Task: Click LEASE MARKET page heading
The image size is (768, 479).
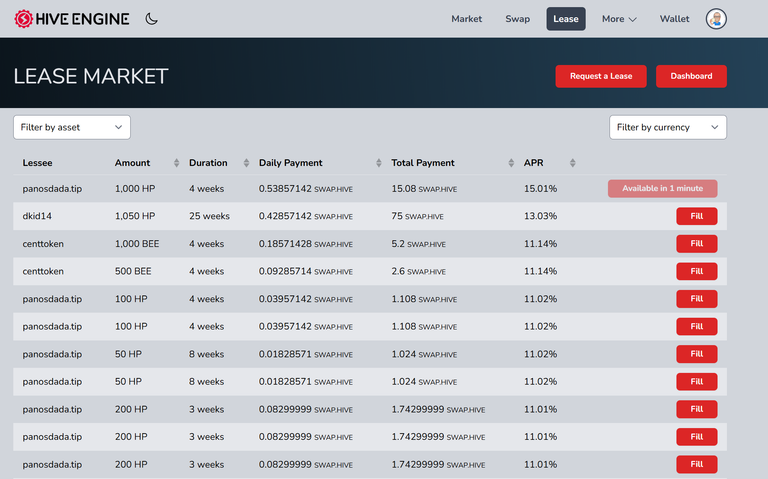Action: pyautogui.click(x=91, y=76)
